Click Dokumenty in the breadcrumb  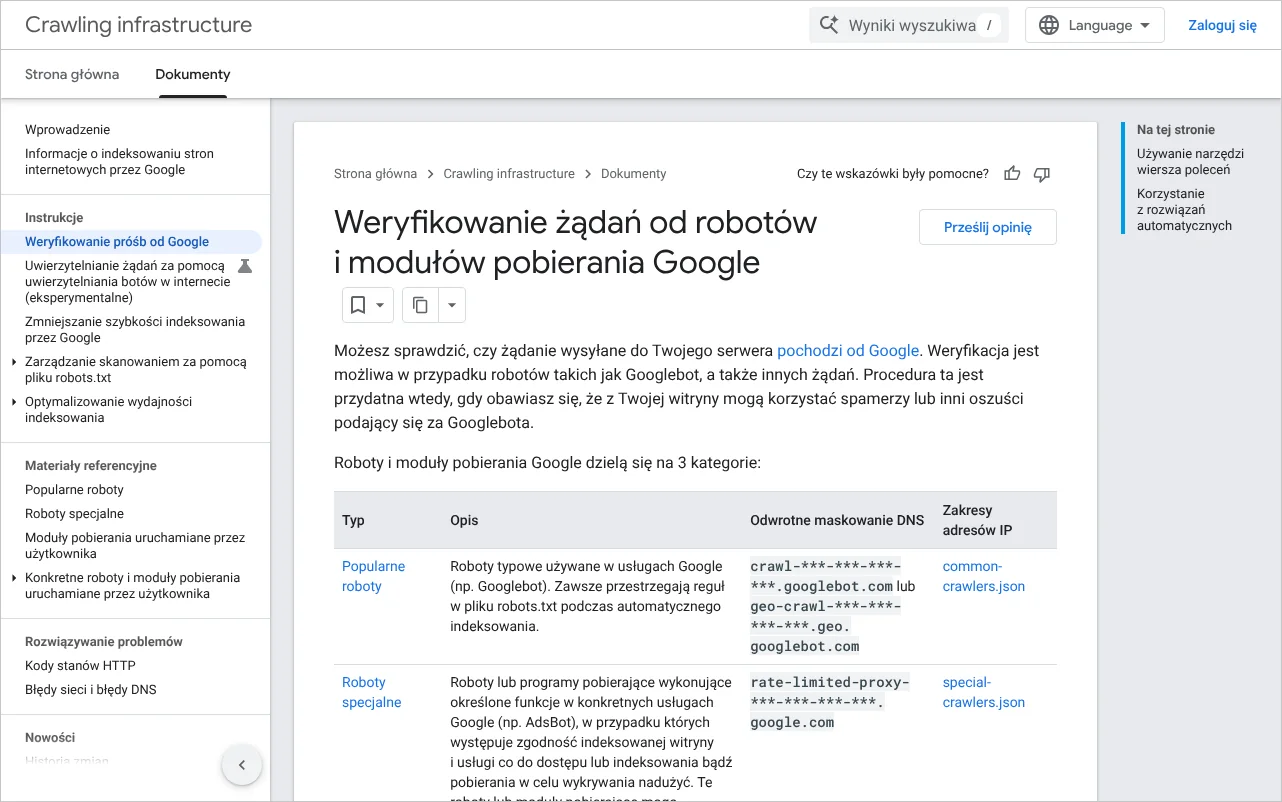tap(633, 174)
